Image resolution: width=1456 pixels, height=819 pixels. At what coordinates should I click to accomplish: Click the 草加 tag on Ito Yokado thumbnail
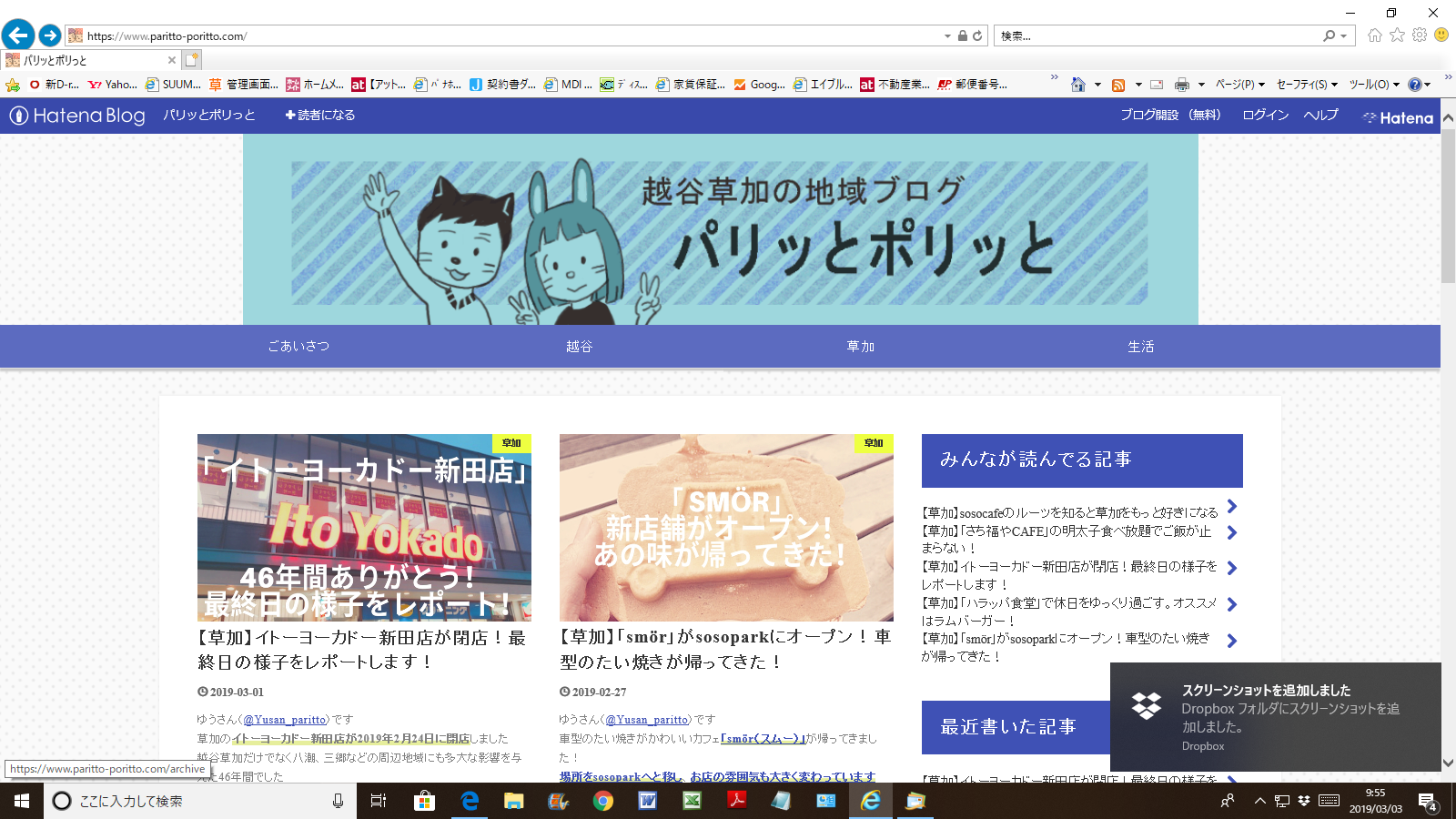pos(511,443)
